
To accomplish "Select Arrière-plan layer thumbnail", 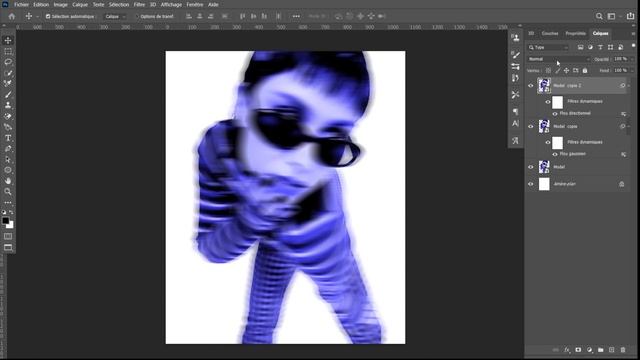I will pos(544,184).
